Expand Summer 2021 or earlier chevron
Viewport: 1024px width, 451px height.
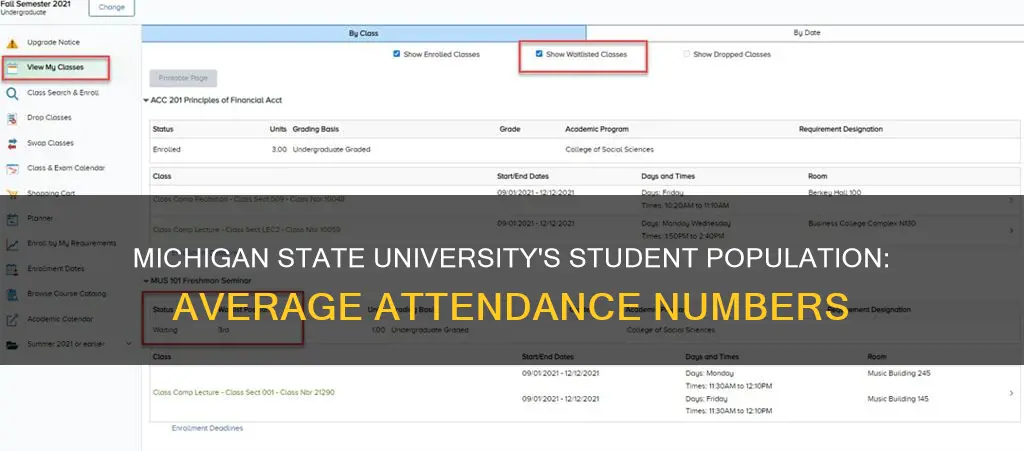[128, 343]
